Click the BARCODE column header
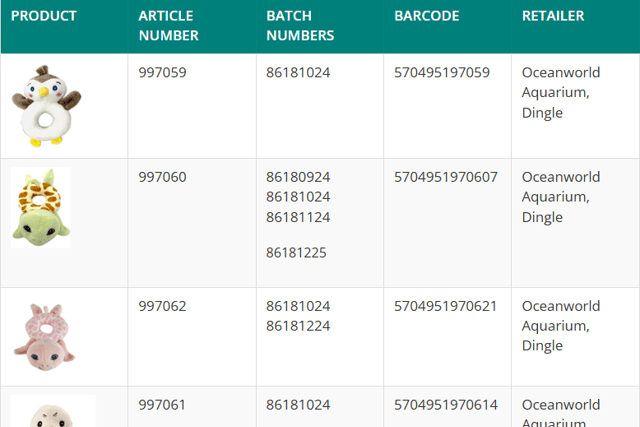 point(427,16)
